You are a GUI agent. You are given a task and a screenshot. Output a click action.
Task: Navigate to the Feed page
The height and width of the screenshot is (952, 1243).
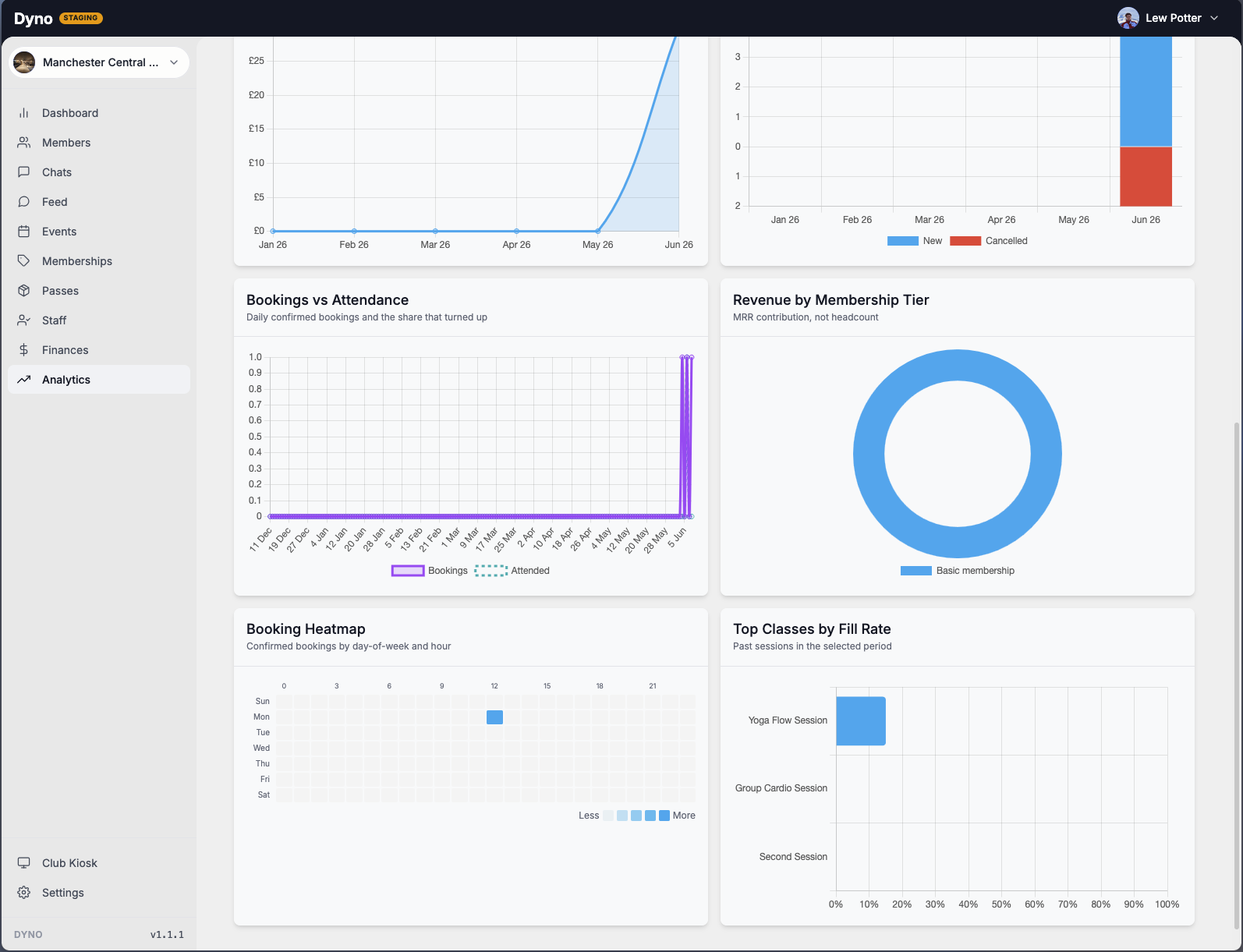(99, 202)
